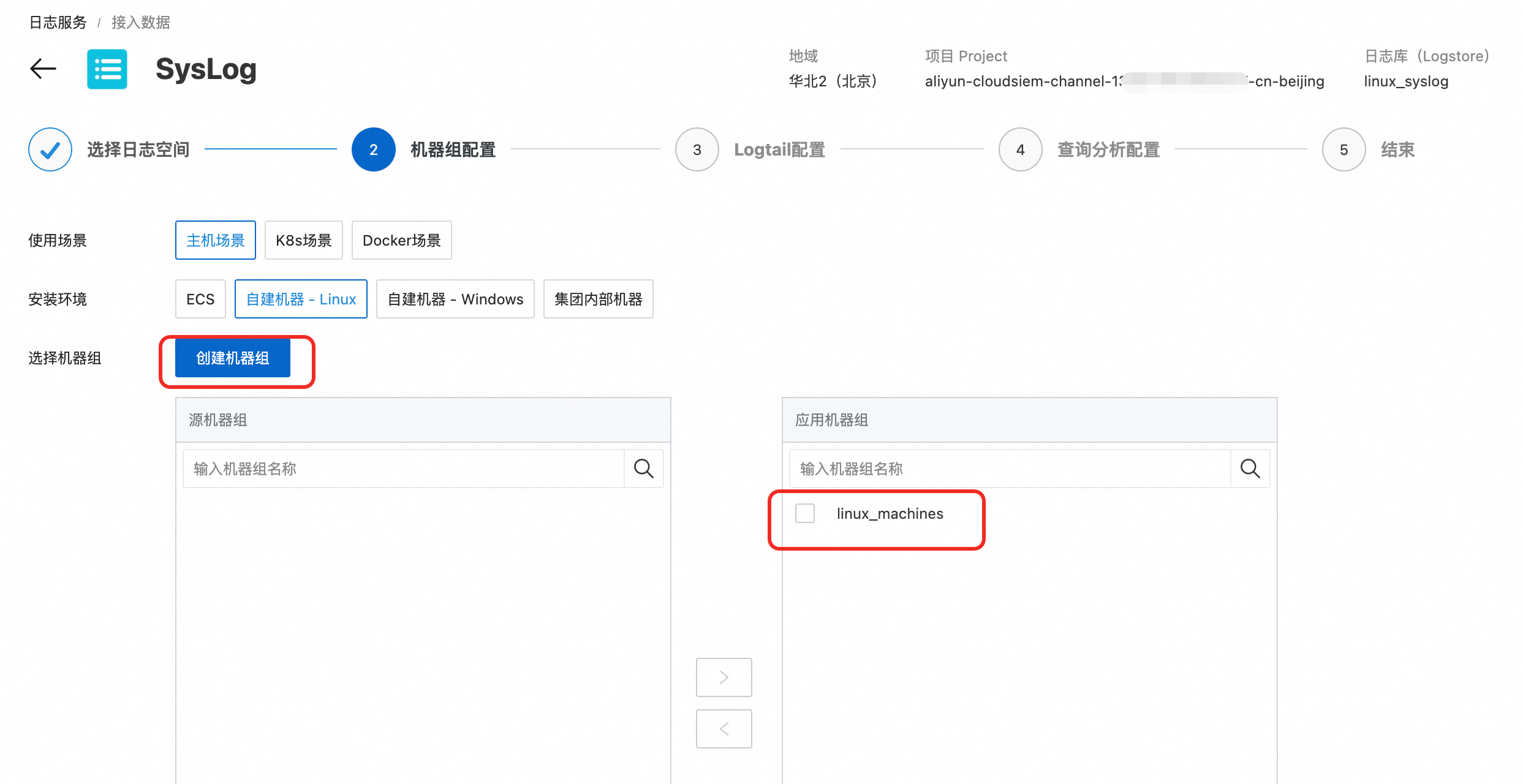
Task: Click applied machine group name input
Action: click(x=1010, y=469)
